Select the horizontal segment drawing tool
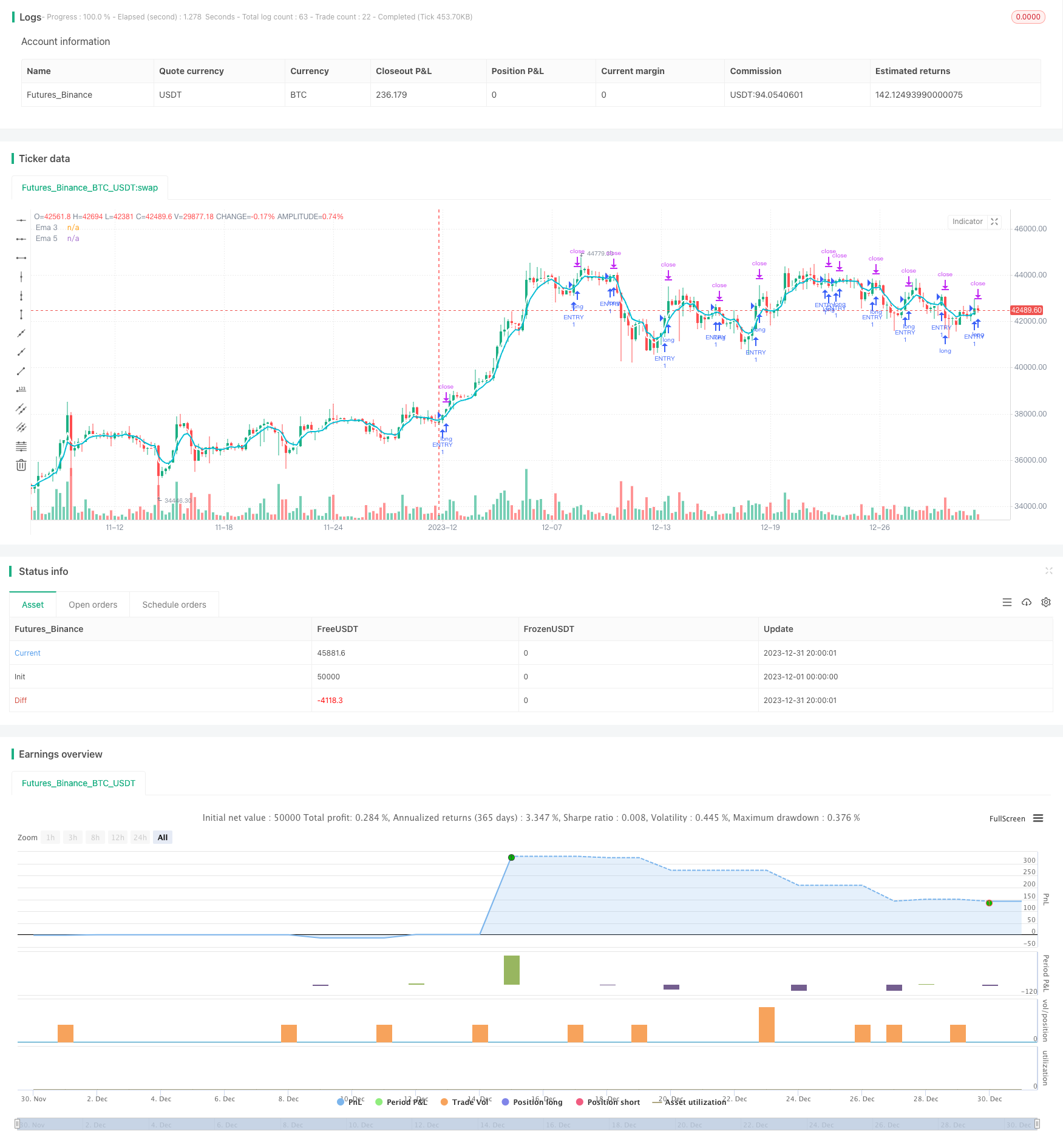 tap(21, 258)
